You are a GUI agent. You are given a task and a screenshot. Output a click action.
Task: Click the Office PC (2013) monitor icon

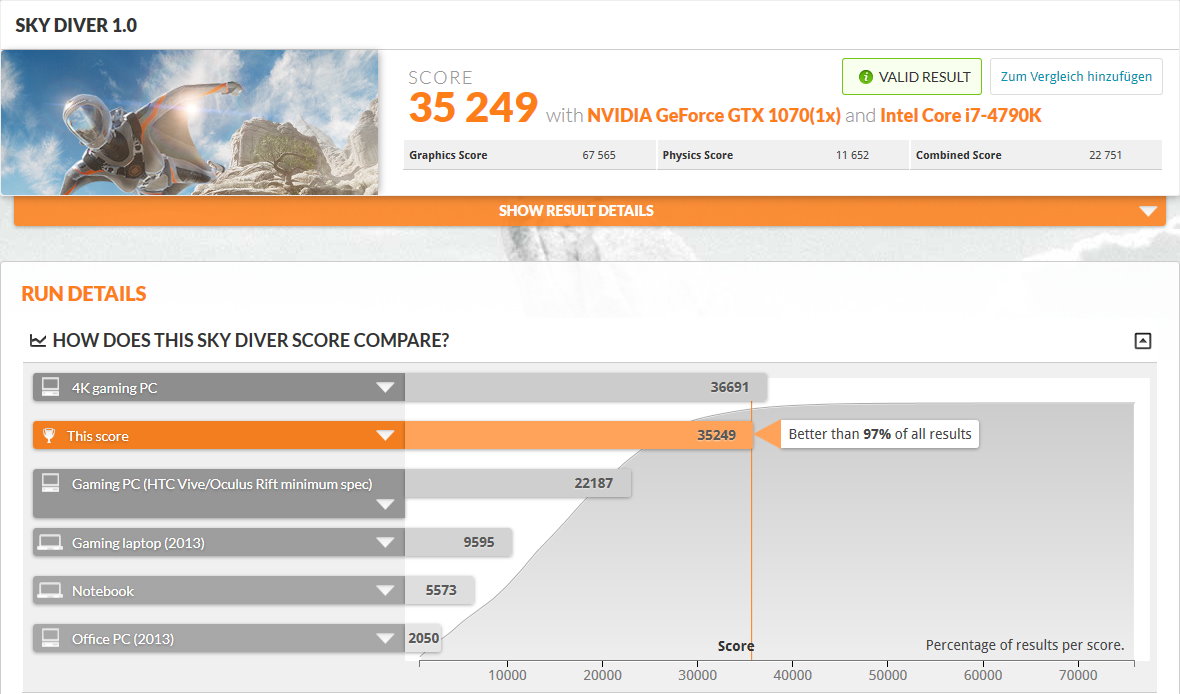coord(49,638)
